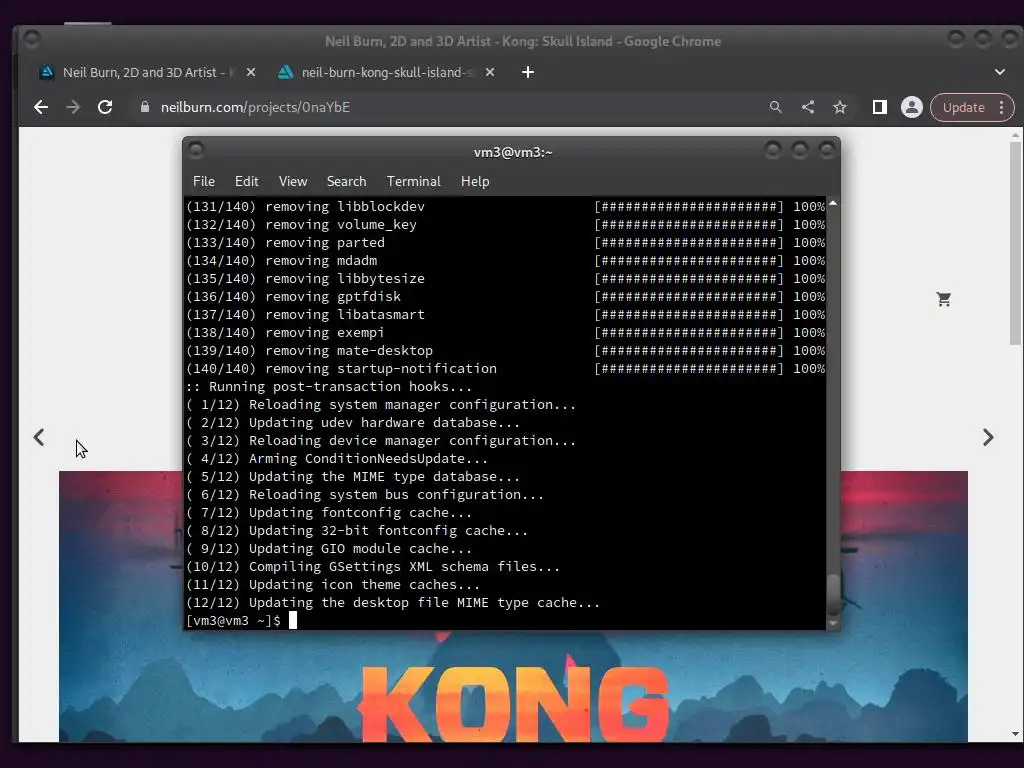Click the Update button in Chrome
Viewport: 1024px width, 768px height.
[x=963, y=108]
